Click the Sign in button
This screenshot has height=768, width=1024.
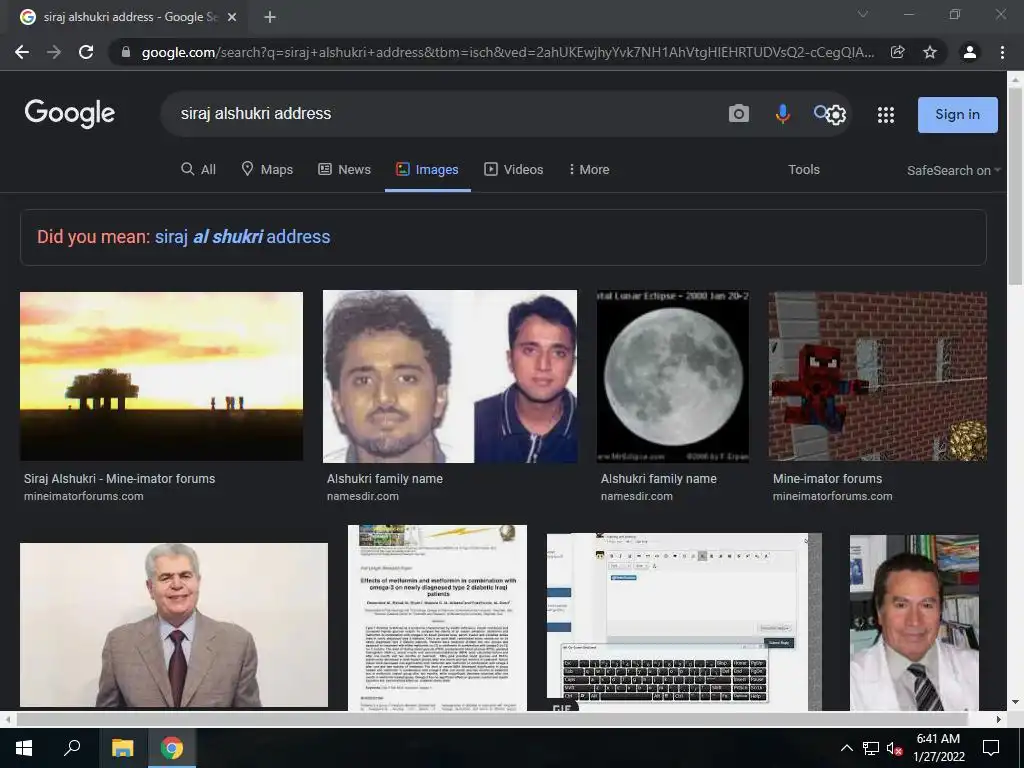coord(957,114)
